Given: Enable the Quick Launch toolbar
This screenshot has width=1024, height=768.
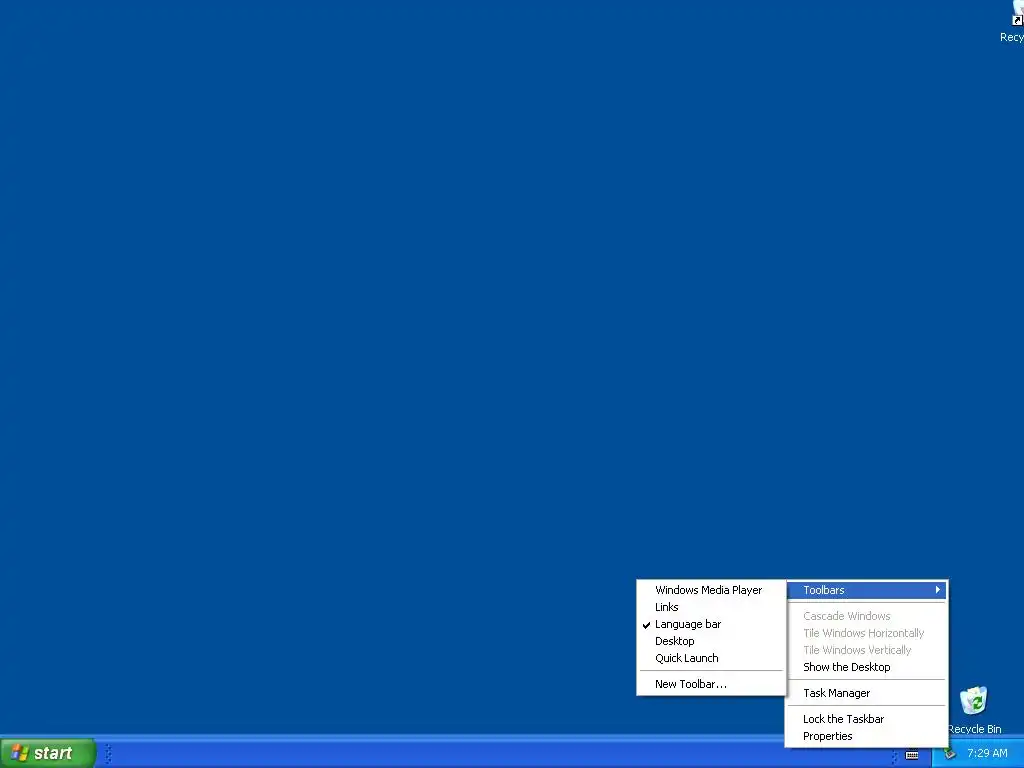Looking at the screenshot, I should (711, 658).
